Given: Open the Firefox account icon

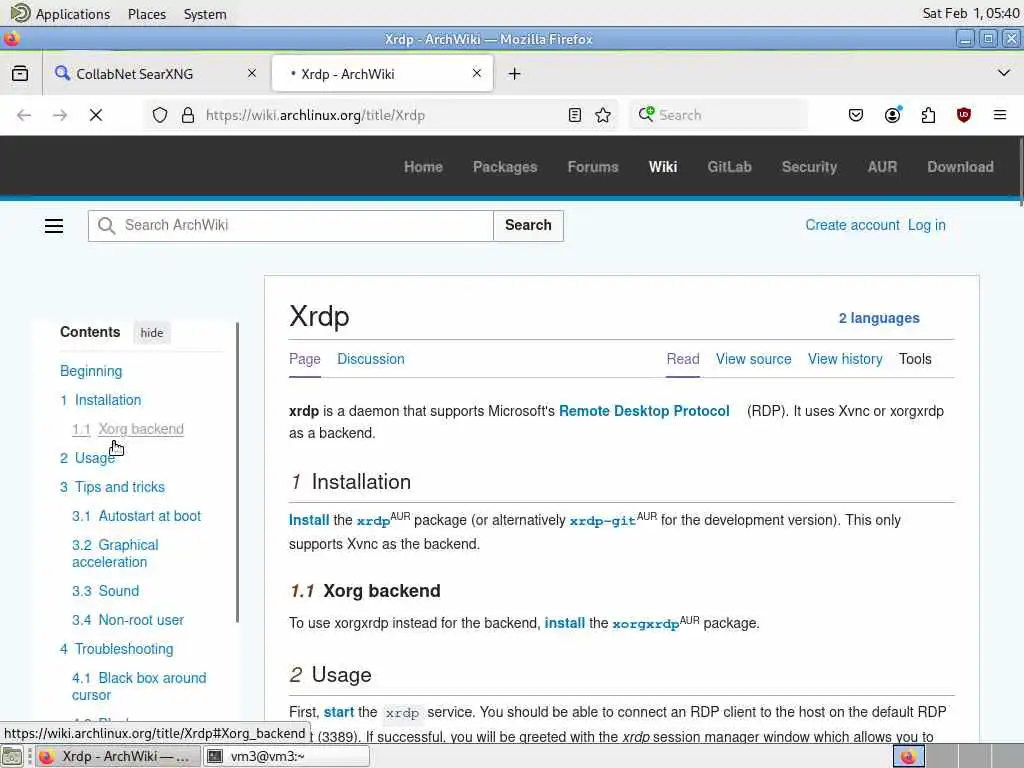Looking at the screenshot, I should click(x=892, y=116).
